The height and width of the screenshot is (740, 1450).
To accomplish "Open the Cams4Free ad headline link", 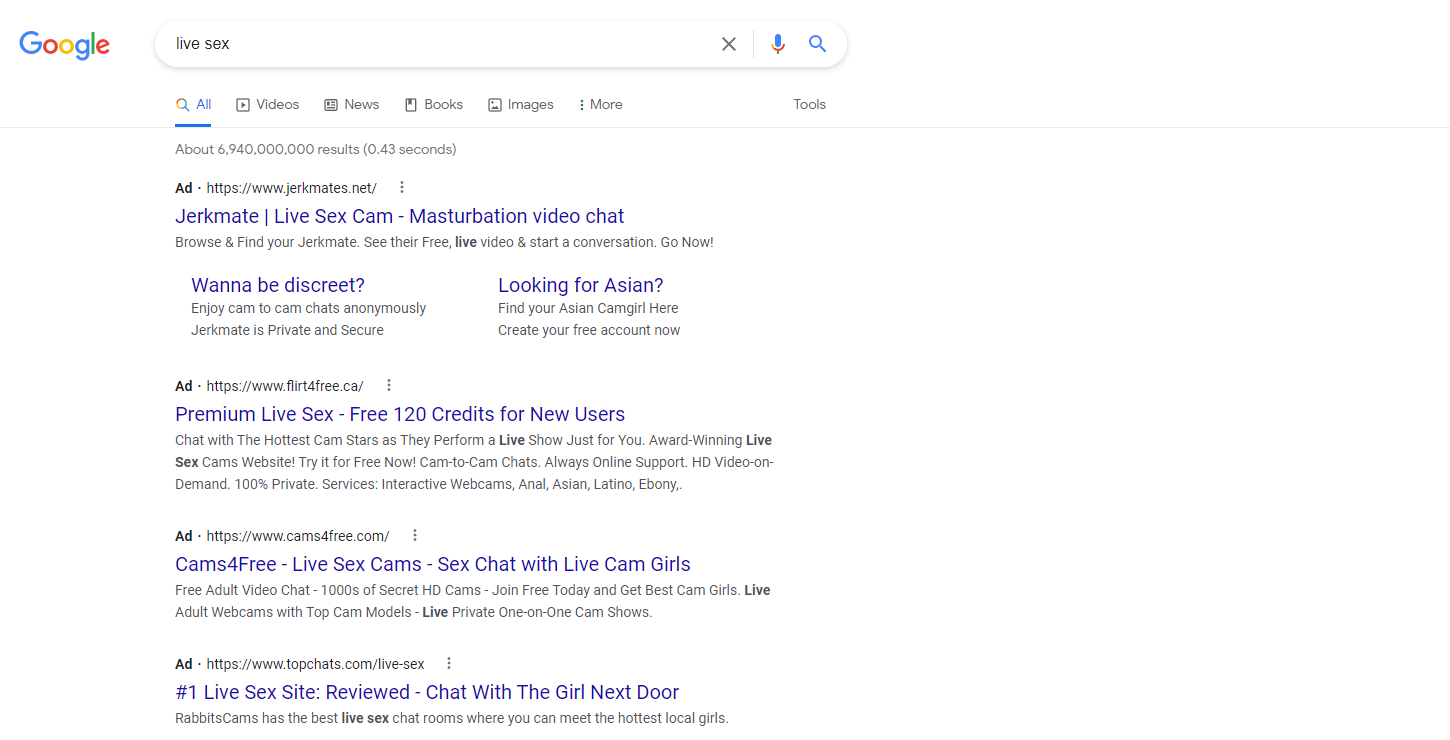I will click(433, 564).
